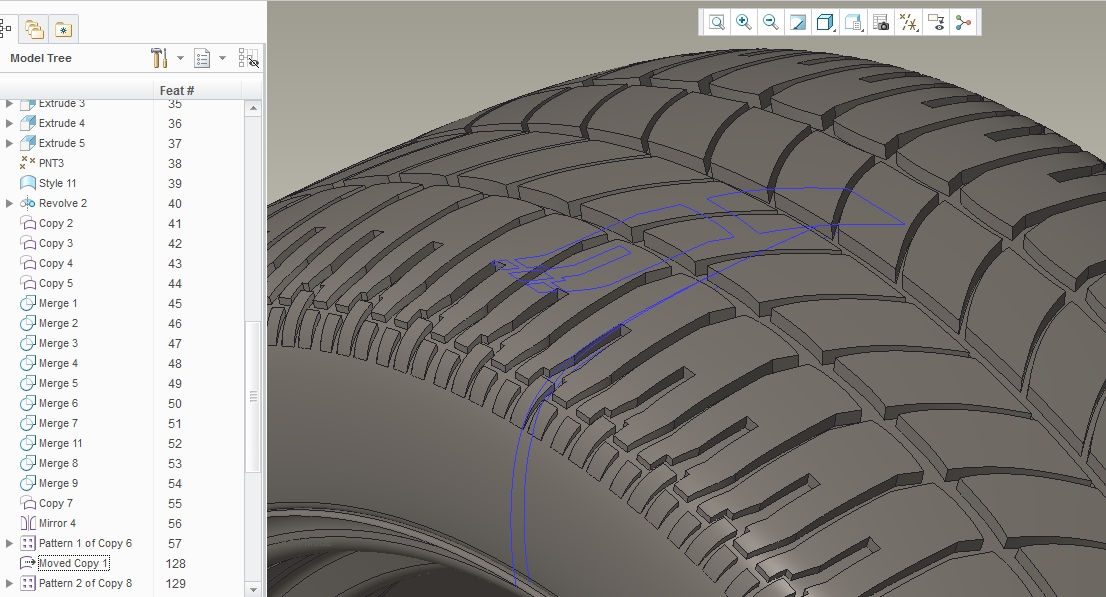Click the Revolve 2 feature icon
1106x597 pixels.
point(28,203)
